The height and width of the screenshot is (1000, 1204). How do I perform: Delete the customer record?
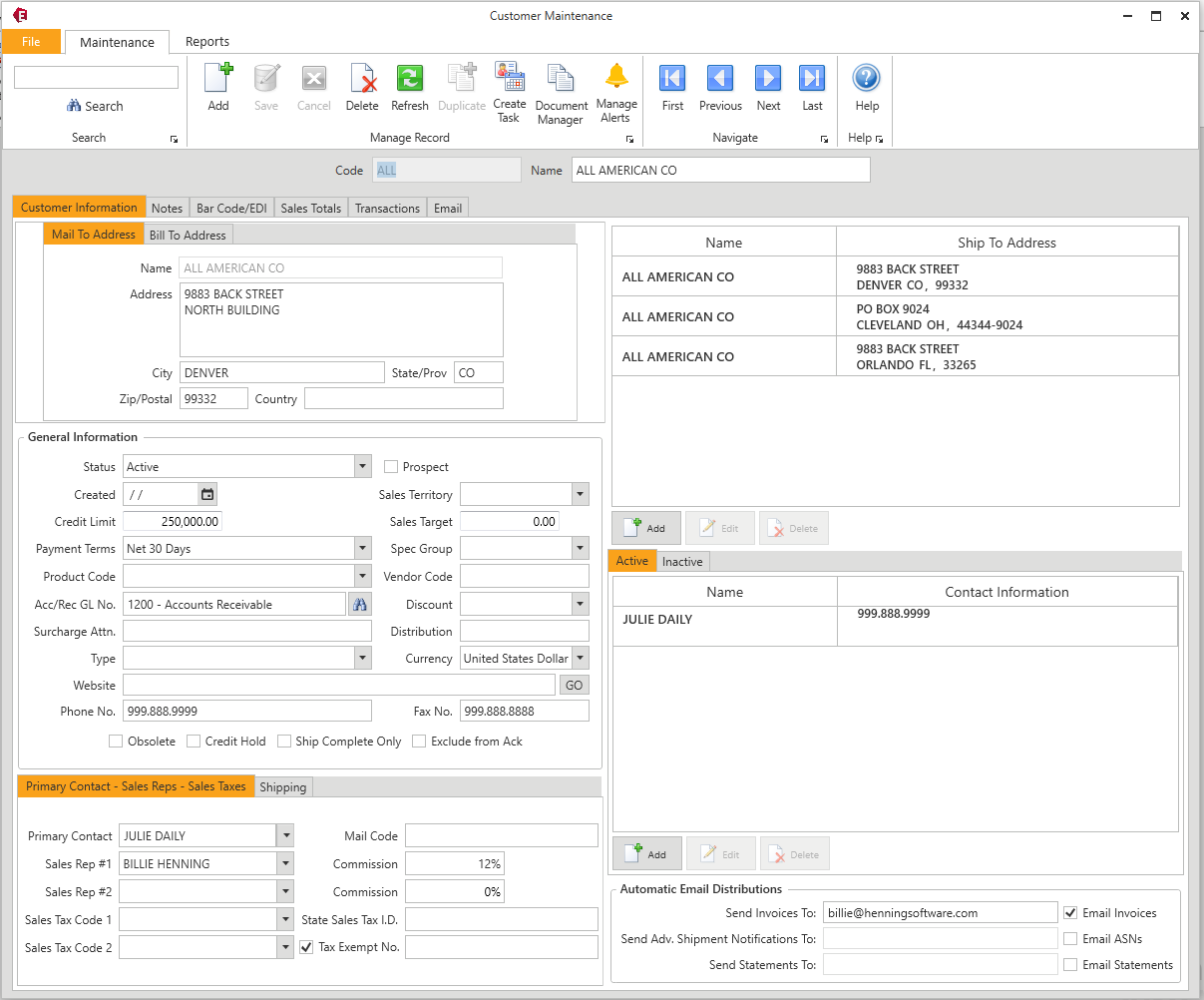[362, 87]
